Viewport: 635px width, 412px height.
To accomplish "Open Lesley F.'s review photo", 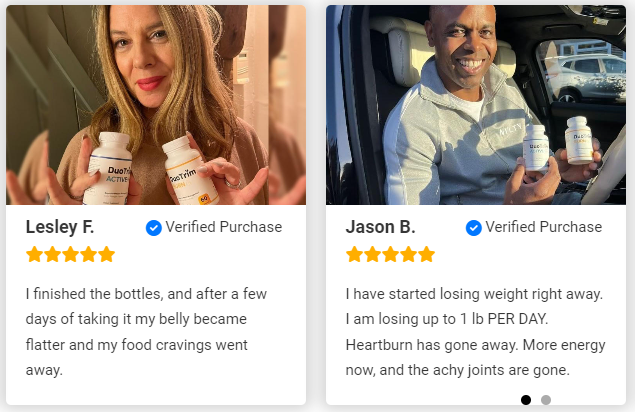I will (156, 105).
